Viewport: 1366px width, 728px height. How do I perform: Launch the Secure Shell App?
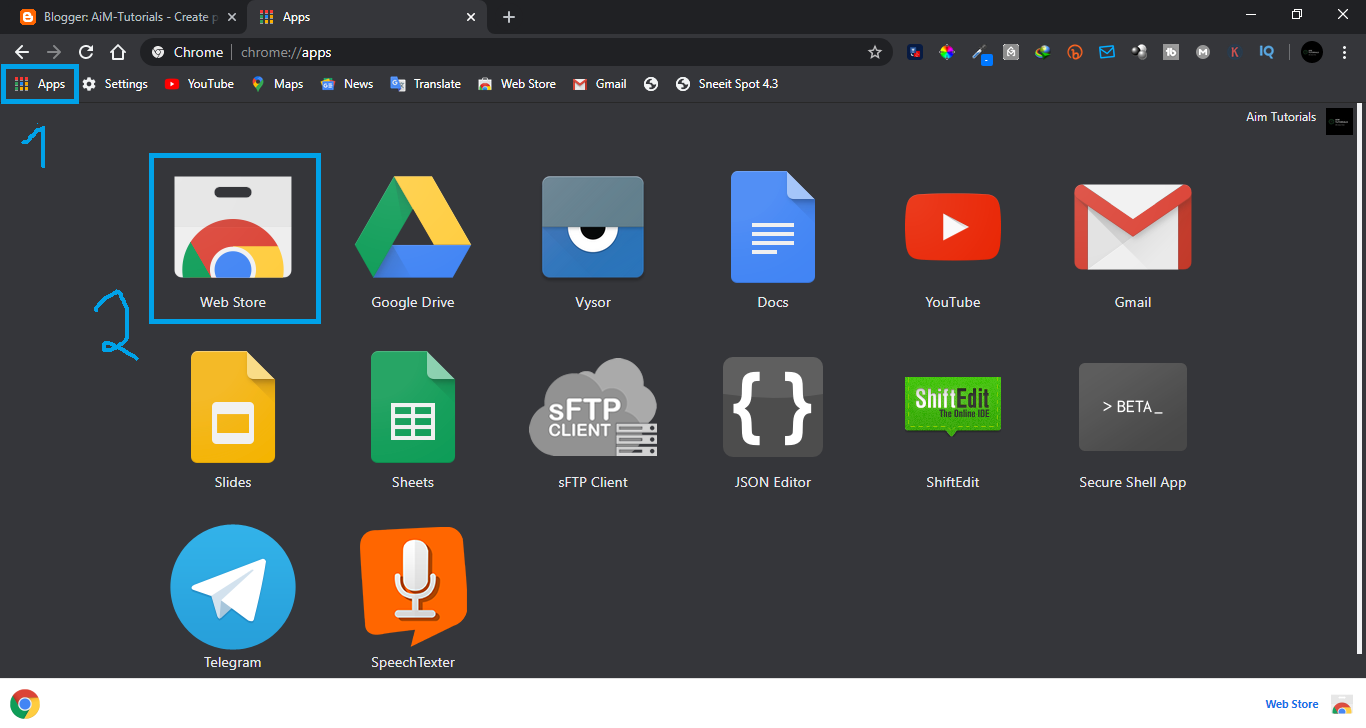pos(1133,407)
